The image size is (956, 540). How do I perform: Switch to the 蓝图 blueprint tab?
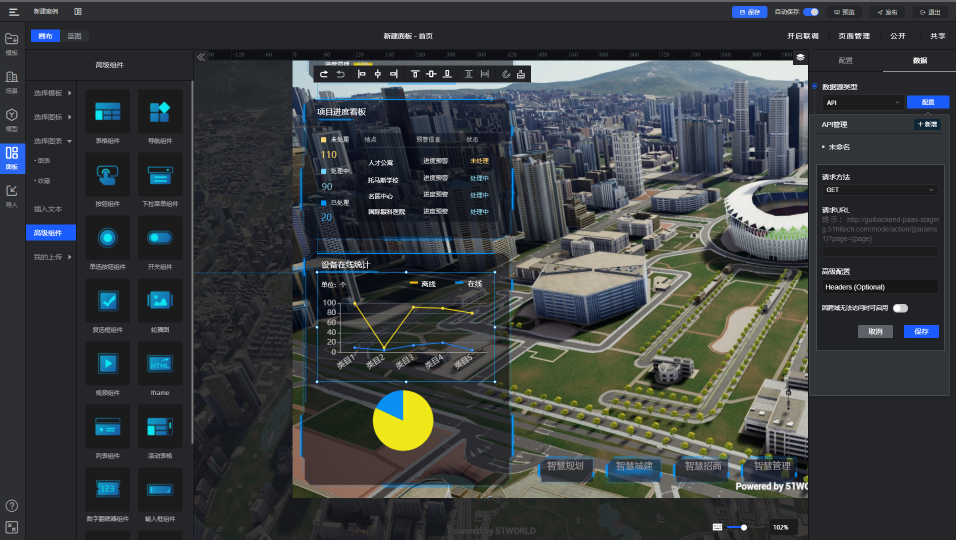(x=74, y=36)
